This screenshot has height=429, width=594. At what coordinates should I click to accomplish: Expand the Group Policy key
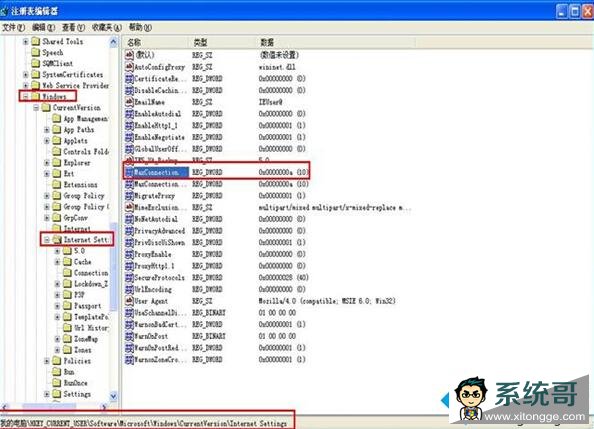47,196
